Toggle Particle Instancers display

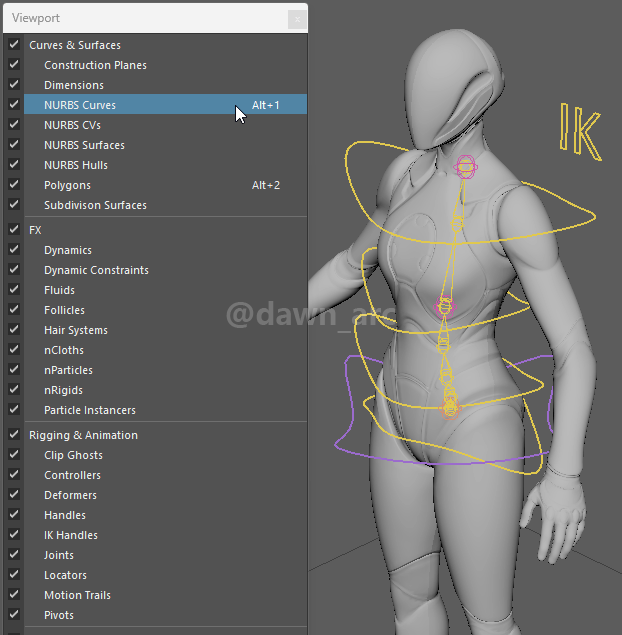click(x=14, y=409)
